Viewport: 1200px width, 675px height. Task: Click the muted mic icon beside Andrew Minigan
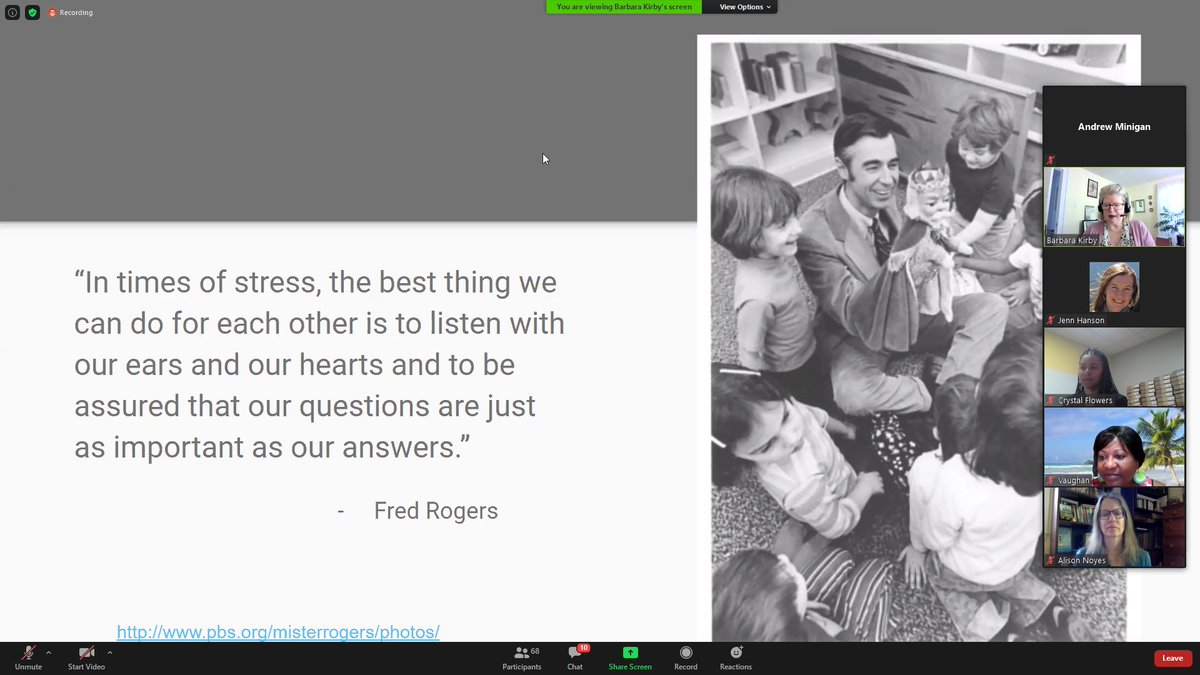coord(1051,159)
